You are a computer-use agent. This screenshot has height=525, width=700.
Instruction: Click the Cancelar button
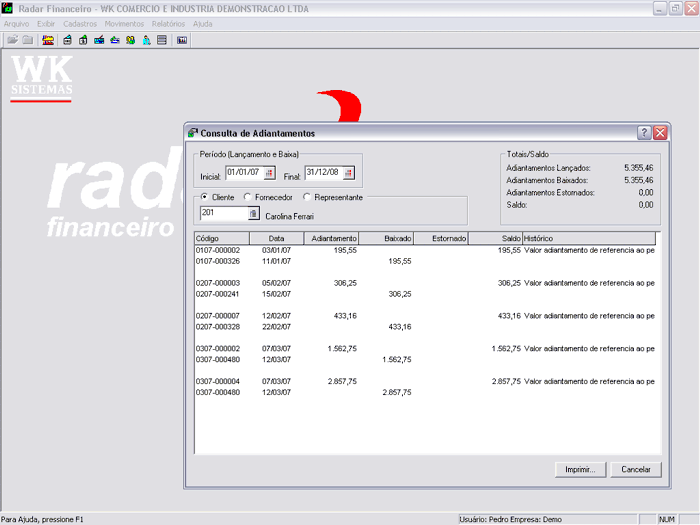pyautogui.click(x=636, y=469)
